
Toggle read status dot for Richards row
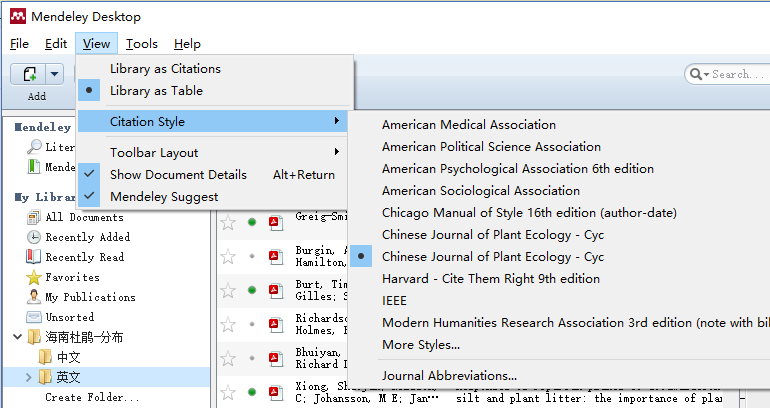[x=252, y=324]
